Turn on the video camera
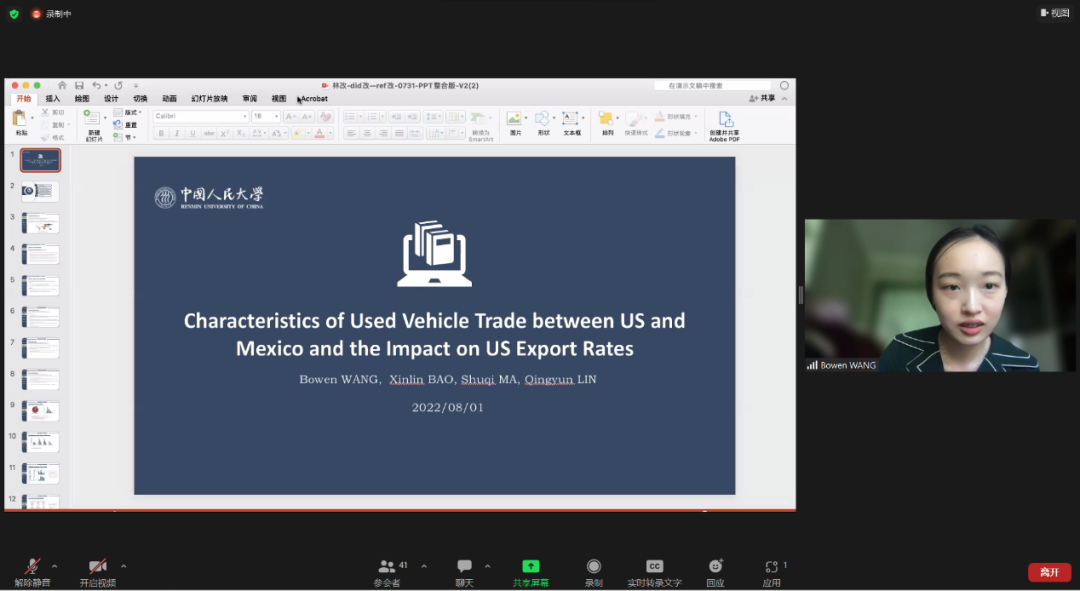This screenshot has width=1080, height=591. click(x=97, y=567)
